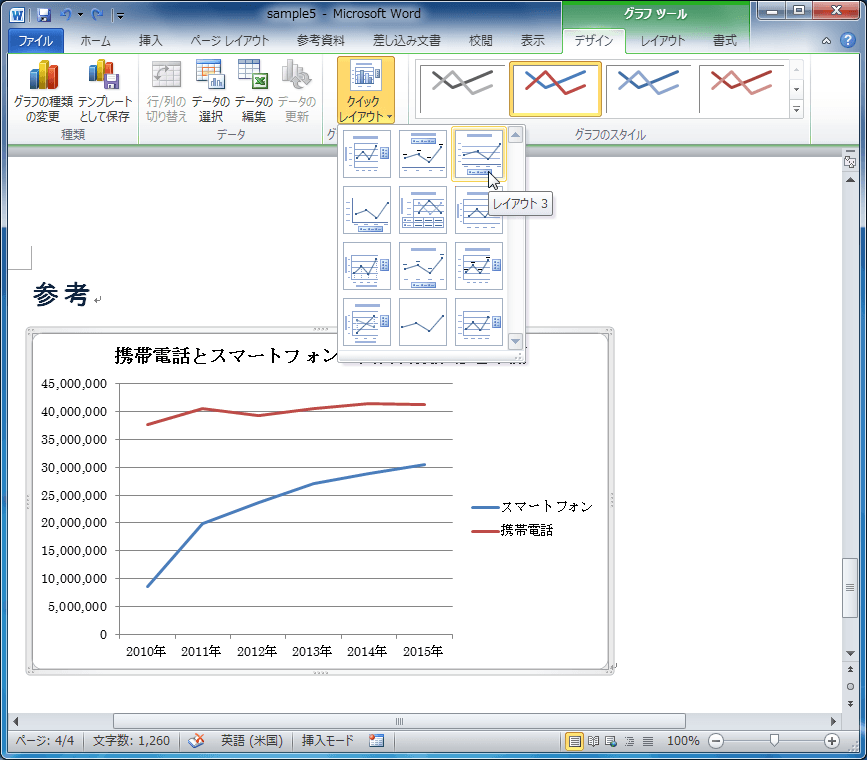Click page indicator ページ: 4/4
The image size is (867, 760).
tap(45, 741)
